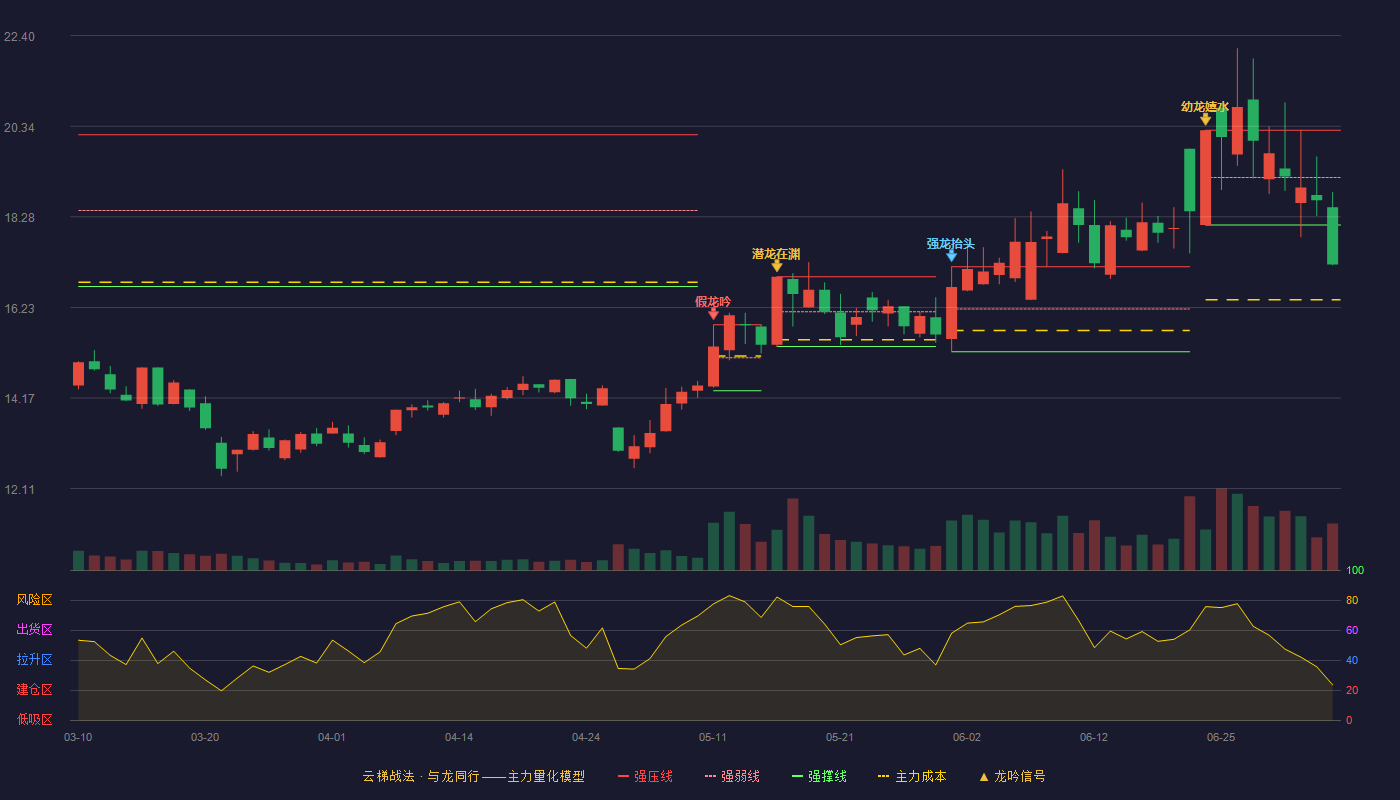Toggle the 龙吟信号 legend entry
Viewport: 1400px width, 800px height.
1012,776
